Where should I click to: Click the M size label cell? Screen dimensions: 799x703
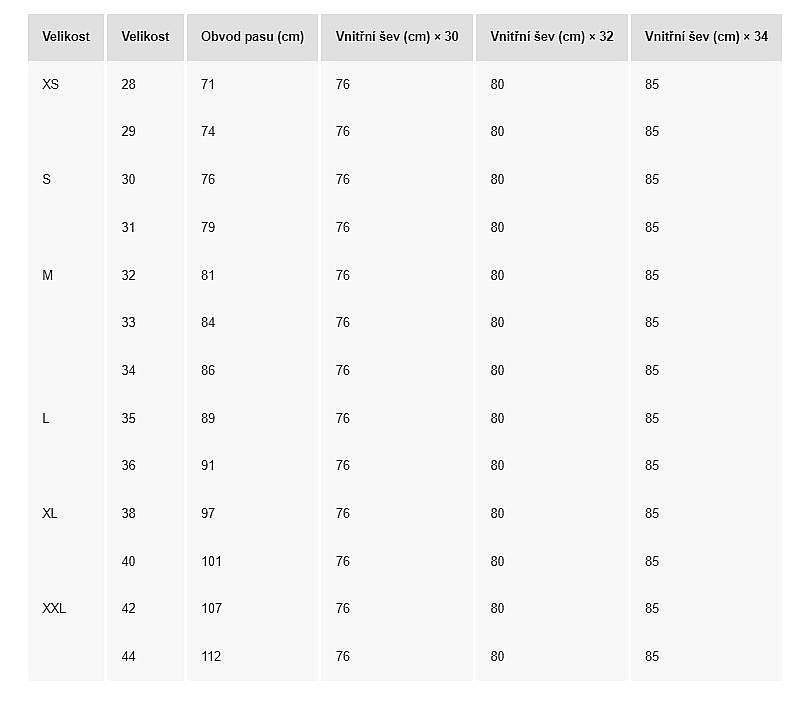tap(48, 275)
